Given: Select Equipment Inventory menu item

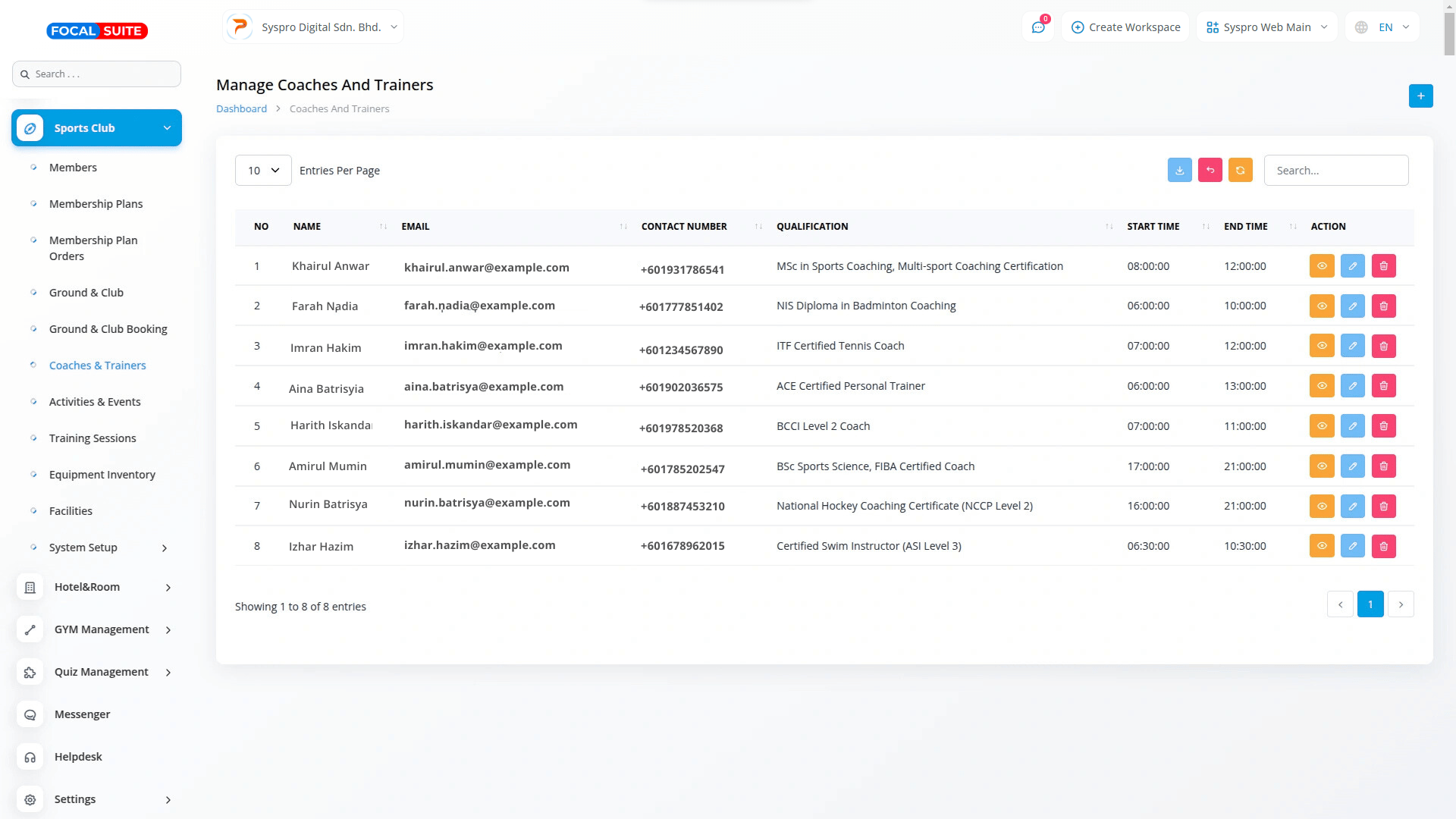Looking at the screenshot, I should tap(102, 475).
